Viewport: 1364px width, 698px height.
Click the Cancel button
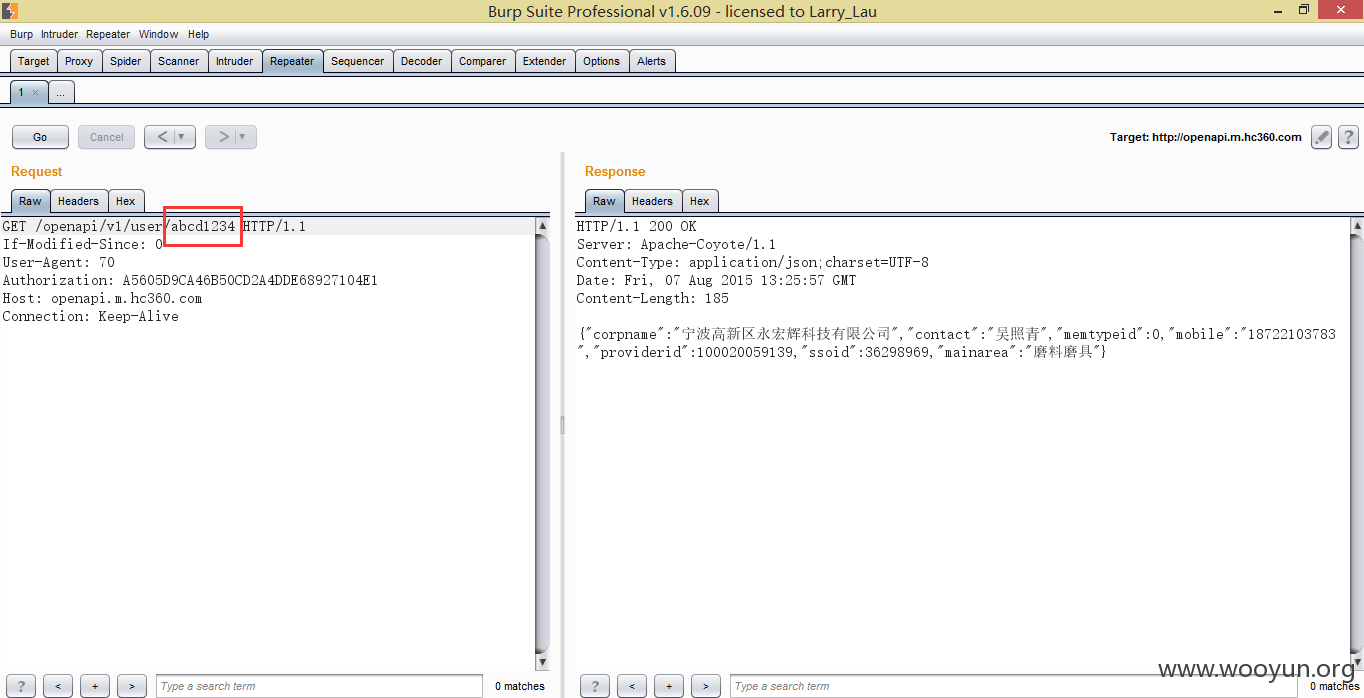tap(107, 137)
